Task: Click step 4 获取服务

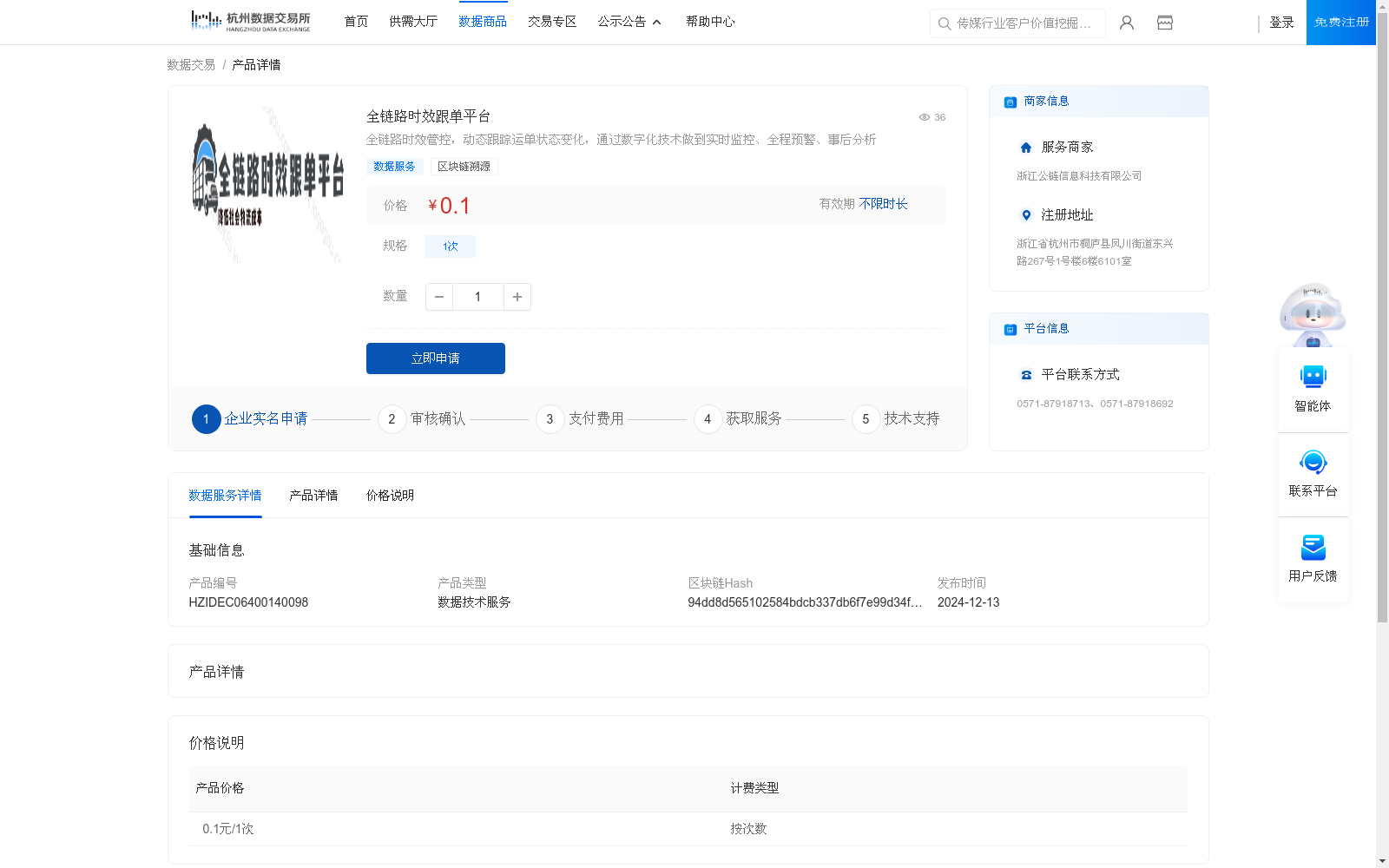Action: click(738, 419)
